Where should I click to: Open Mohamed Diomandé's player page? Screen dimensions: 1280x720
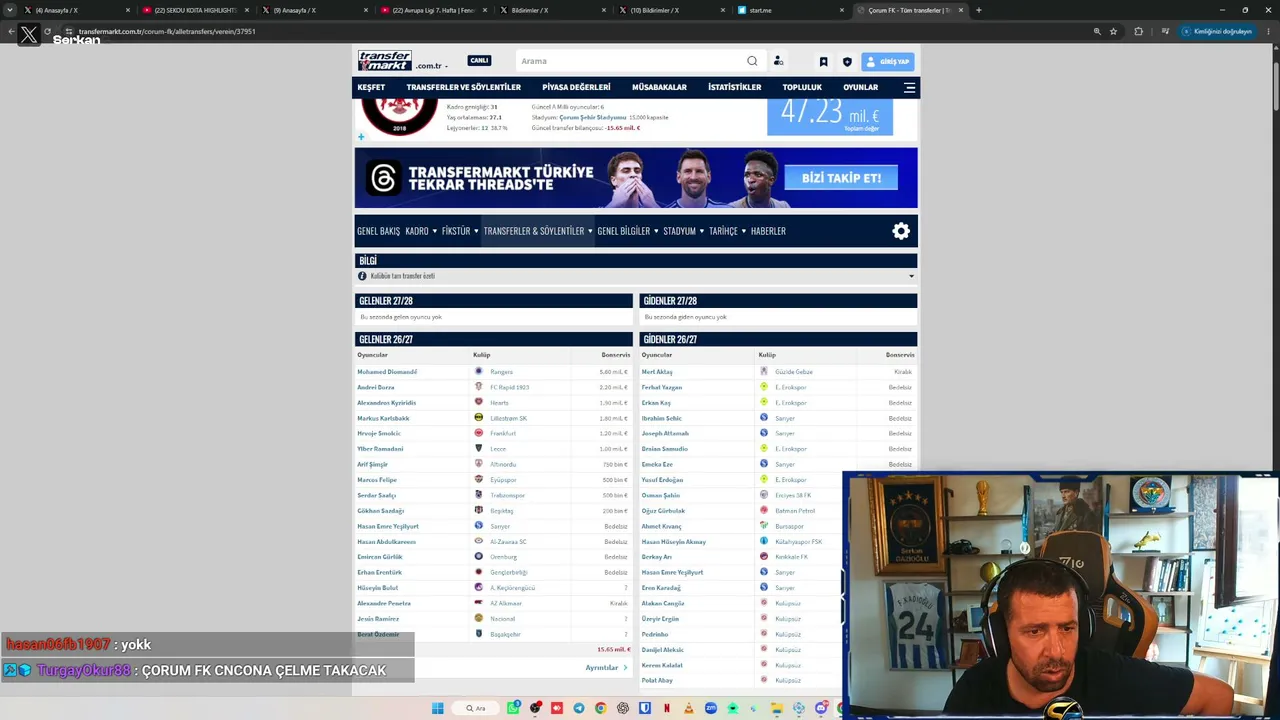point(387,372)
